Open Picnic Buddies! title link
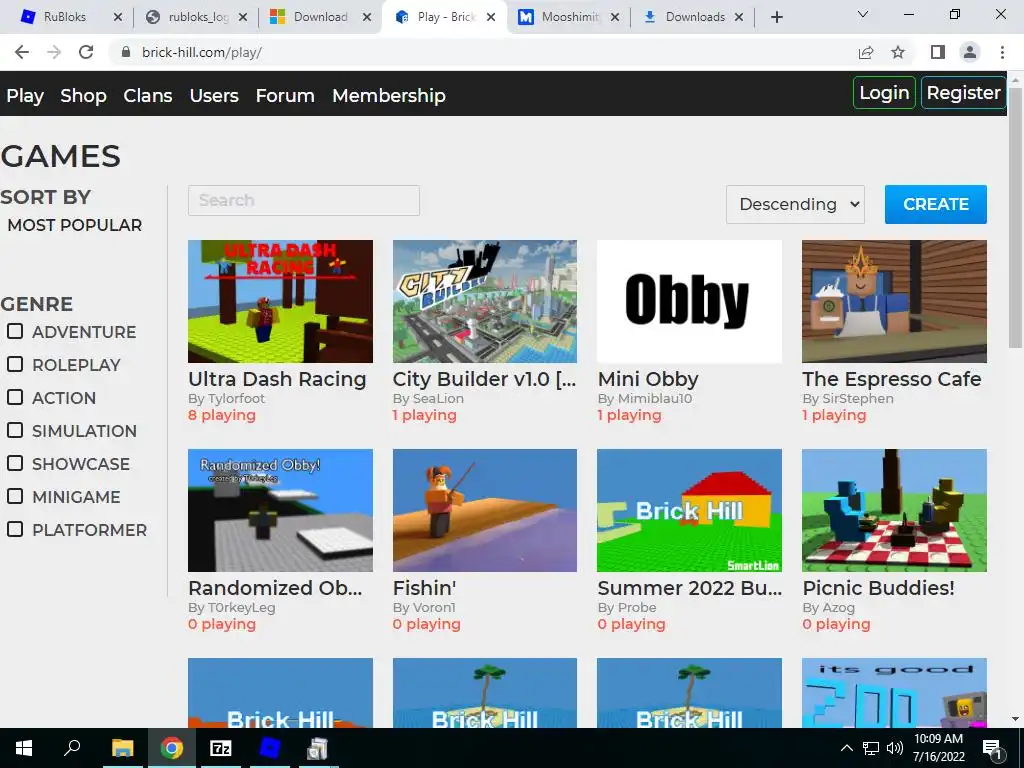Image resolution: width=1024 pixels, height=768 pixels. 878,588
